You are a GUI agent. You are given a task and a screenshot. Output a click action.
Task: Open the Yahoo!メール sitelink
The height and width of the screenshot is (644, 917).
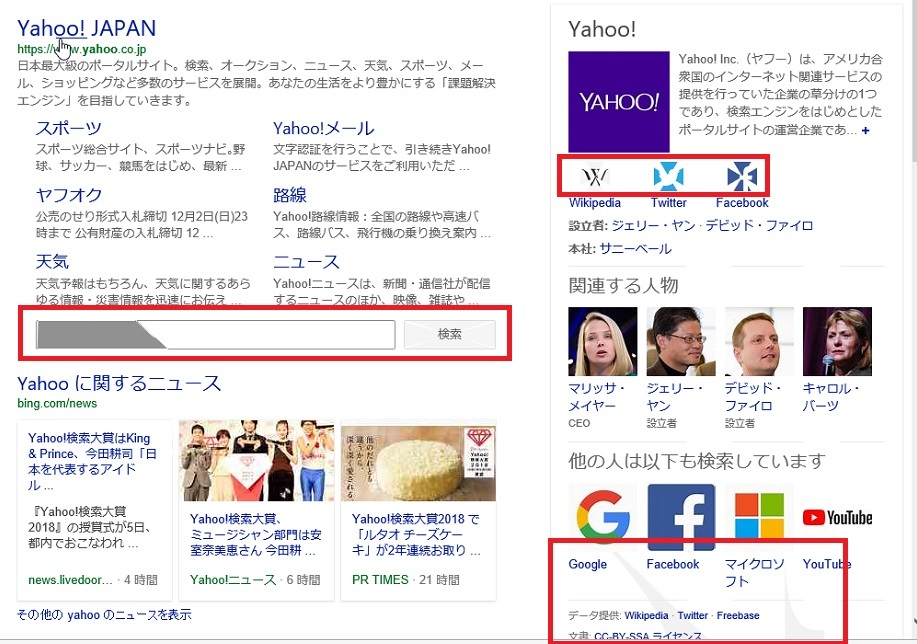[x=323, y=128]
